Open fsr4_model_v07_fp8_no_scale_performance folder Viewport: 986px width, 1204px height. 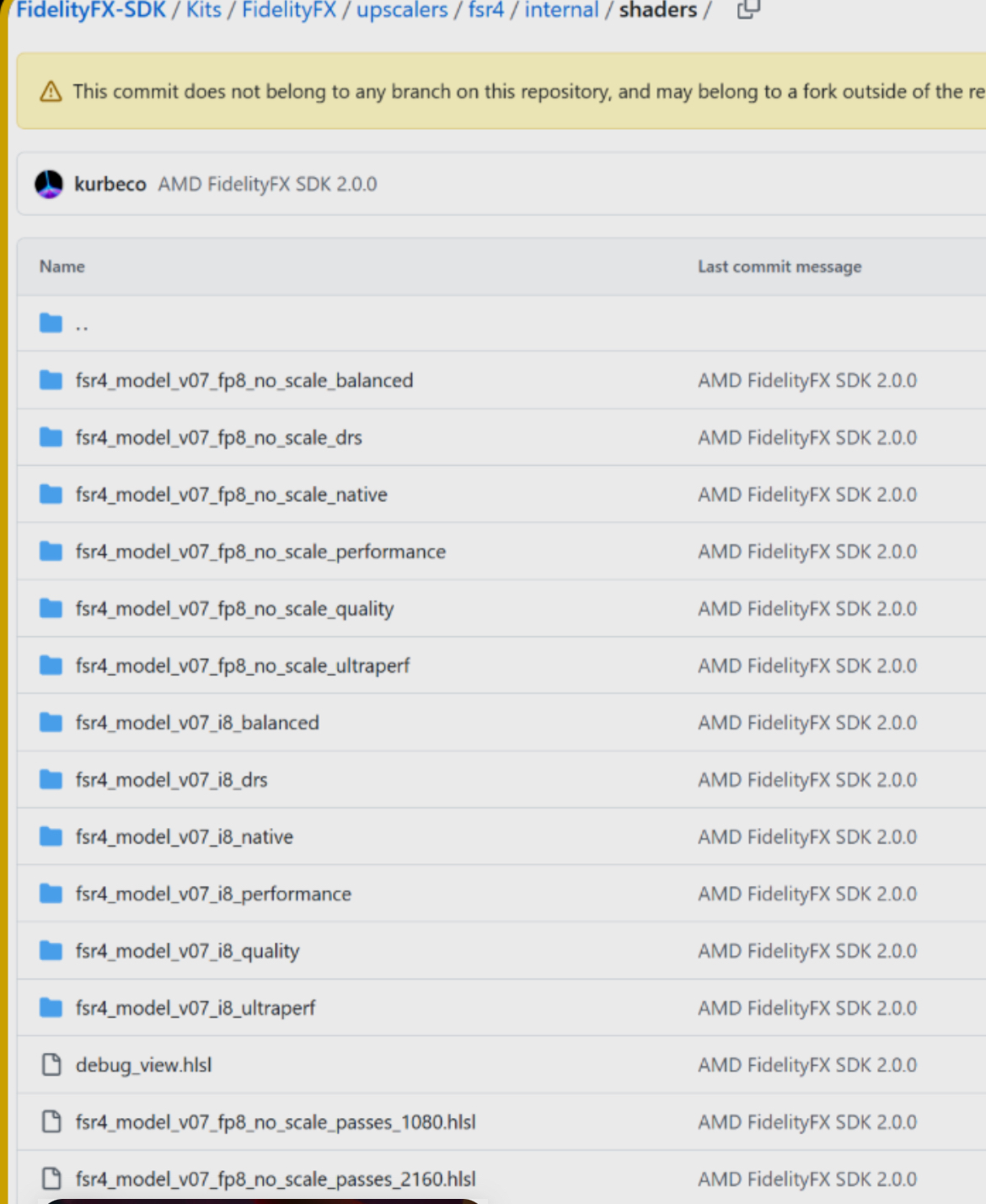click(260, 551)
